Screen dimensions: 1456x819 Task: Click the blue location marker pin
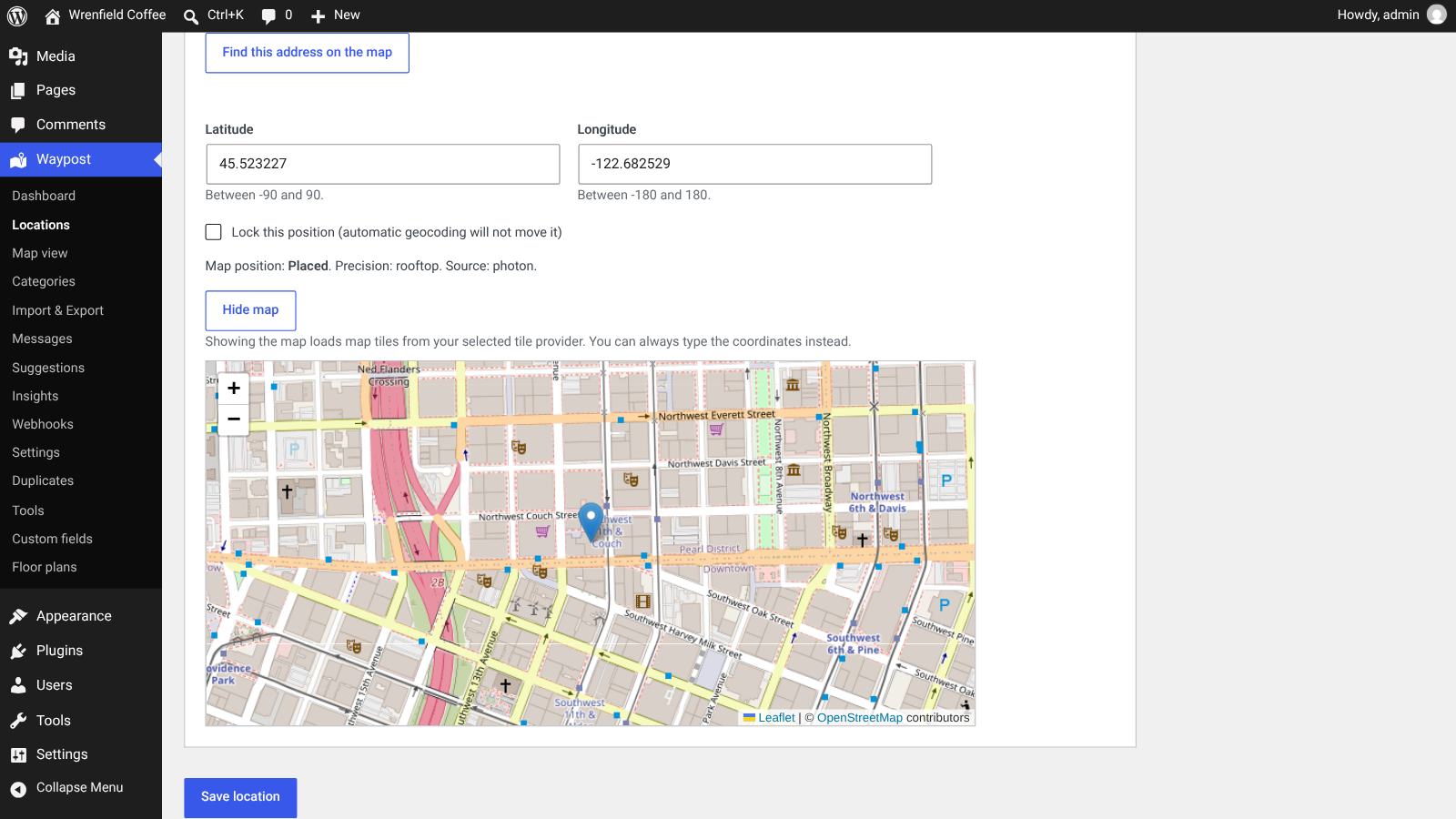click(x=591, y=521)
